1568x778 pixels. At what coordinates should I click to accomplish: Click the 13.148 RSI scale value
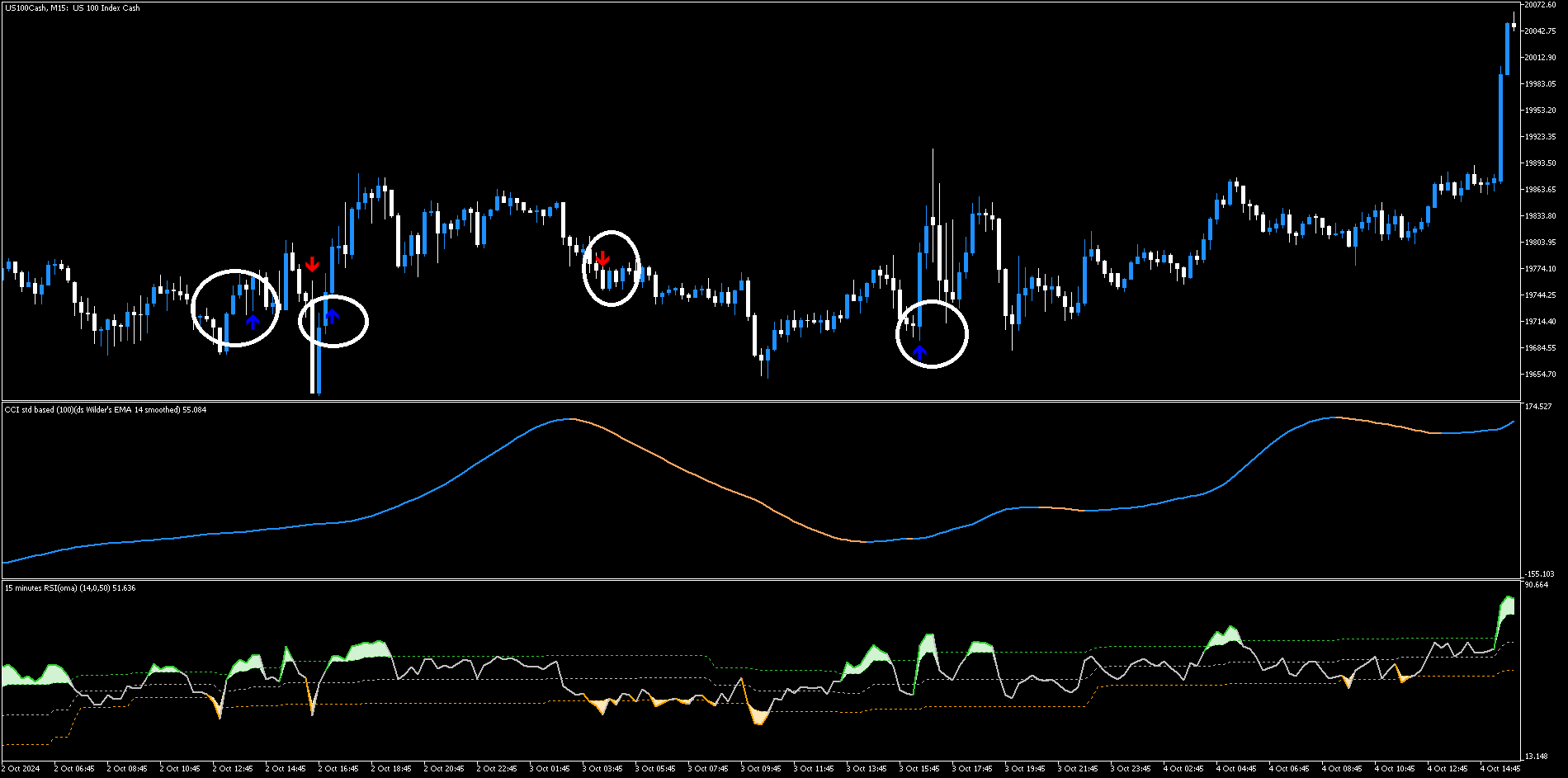point(1537,757)
